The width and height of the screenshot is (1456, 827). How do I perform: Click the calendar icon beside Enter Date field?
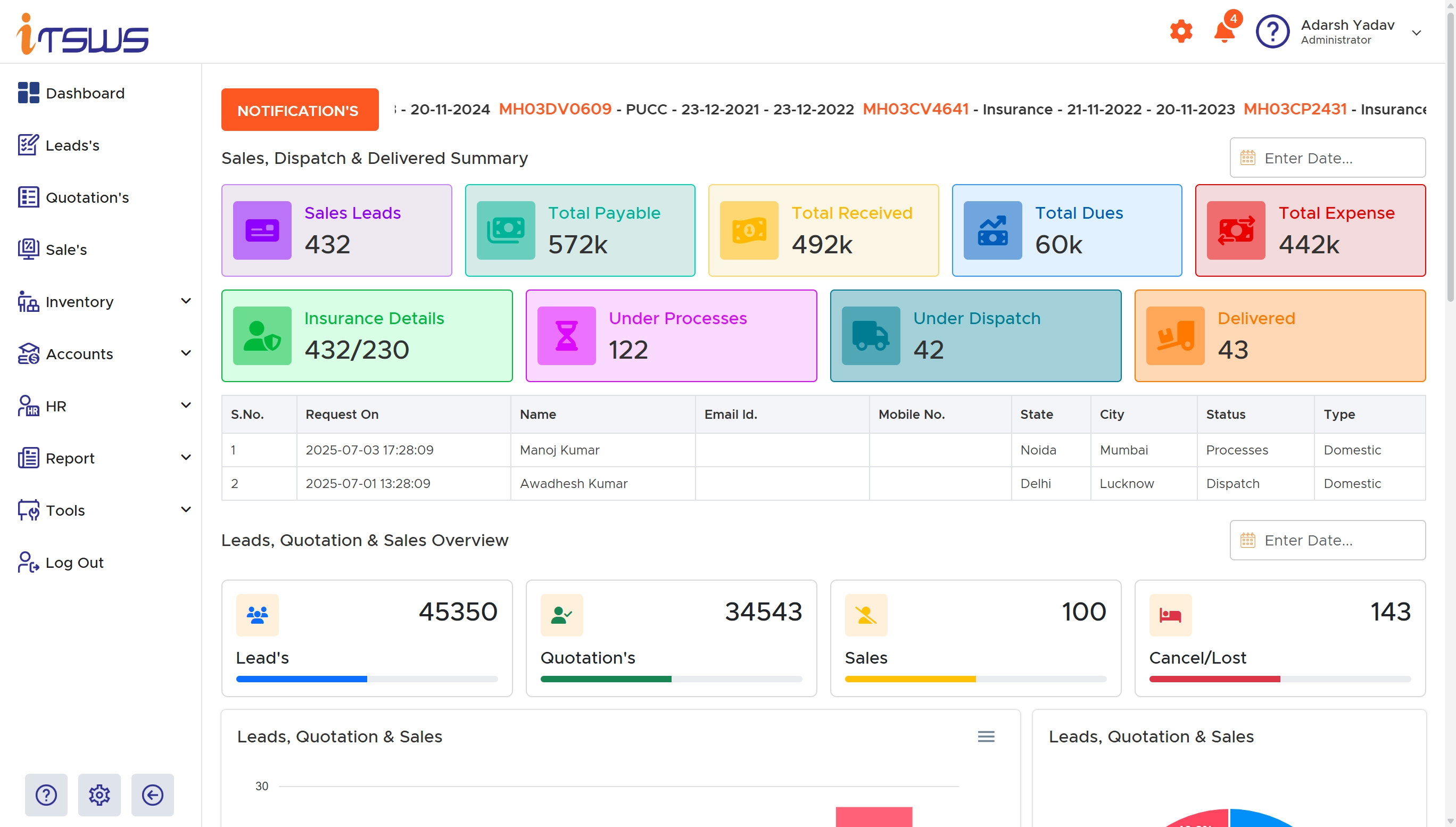(1247, 158)
